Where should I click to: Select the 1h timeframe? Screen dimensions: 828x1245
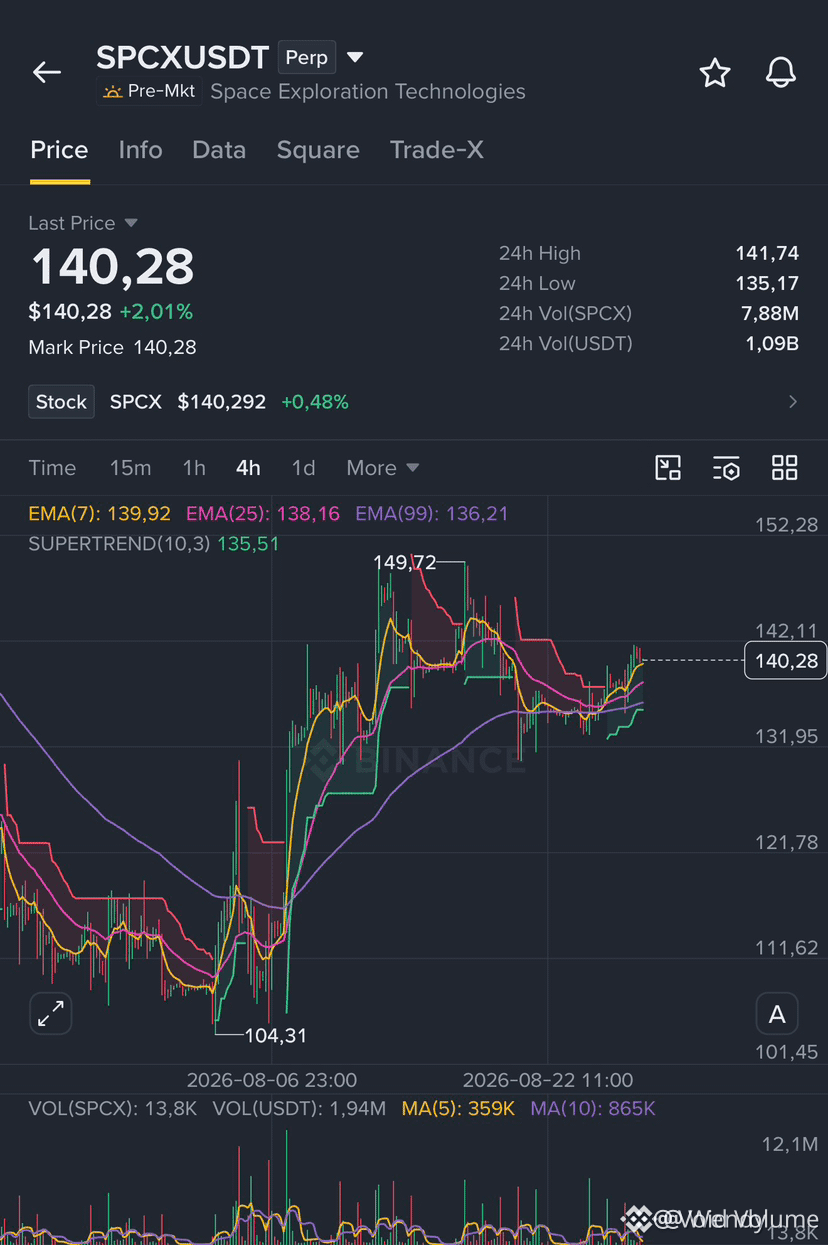tap(194, 468)
